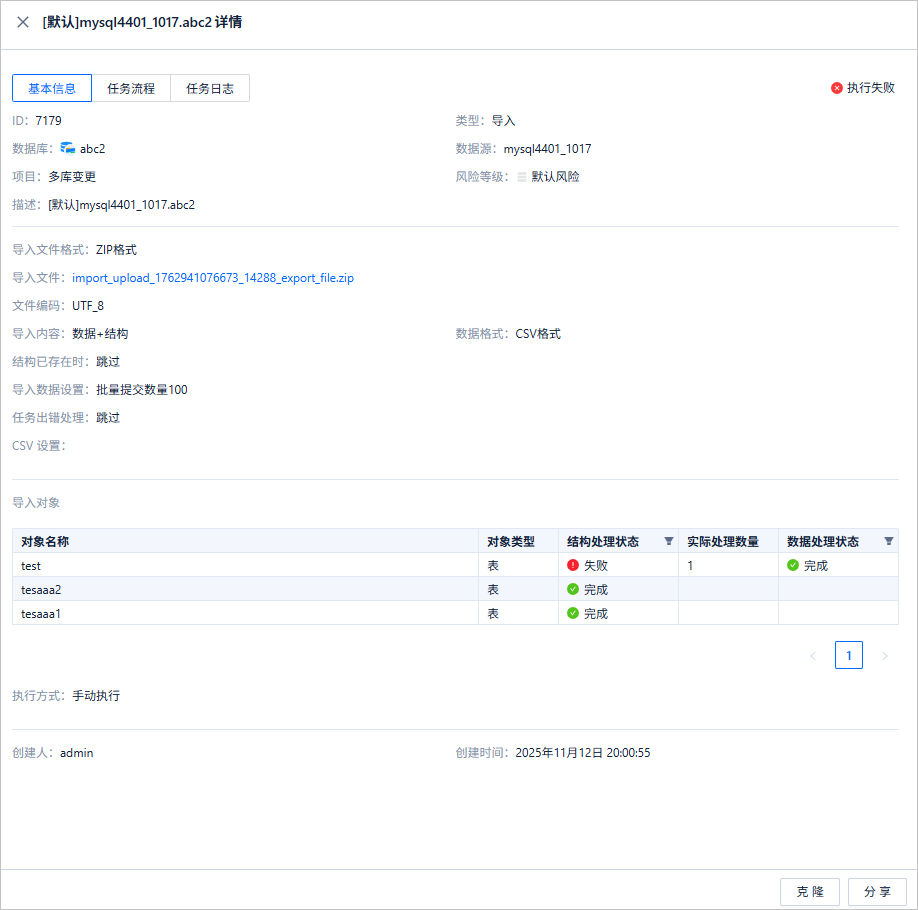Viewport: 918px width, 910px height.
Task: Click the default risk level icon
Action: pyautogui.click(x=522, y=177)
